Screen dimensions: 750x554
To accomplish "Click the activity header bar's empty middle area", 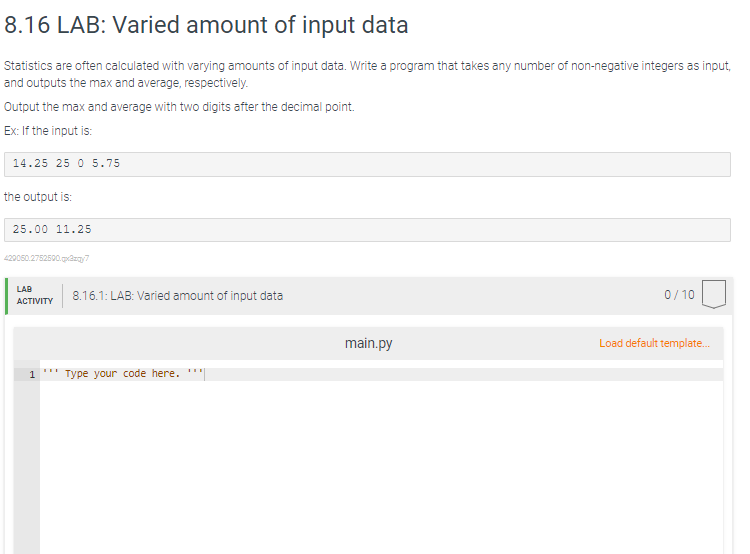I will pyautogui.click(x=470, y=295).
